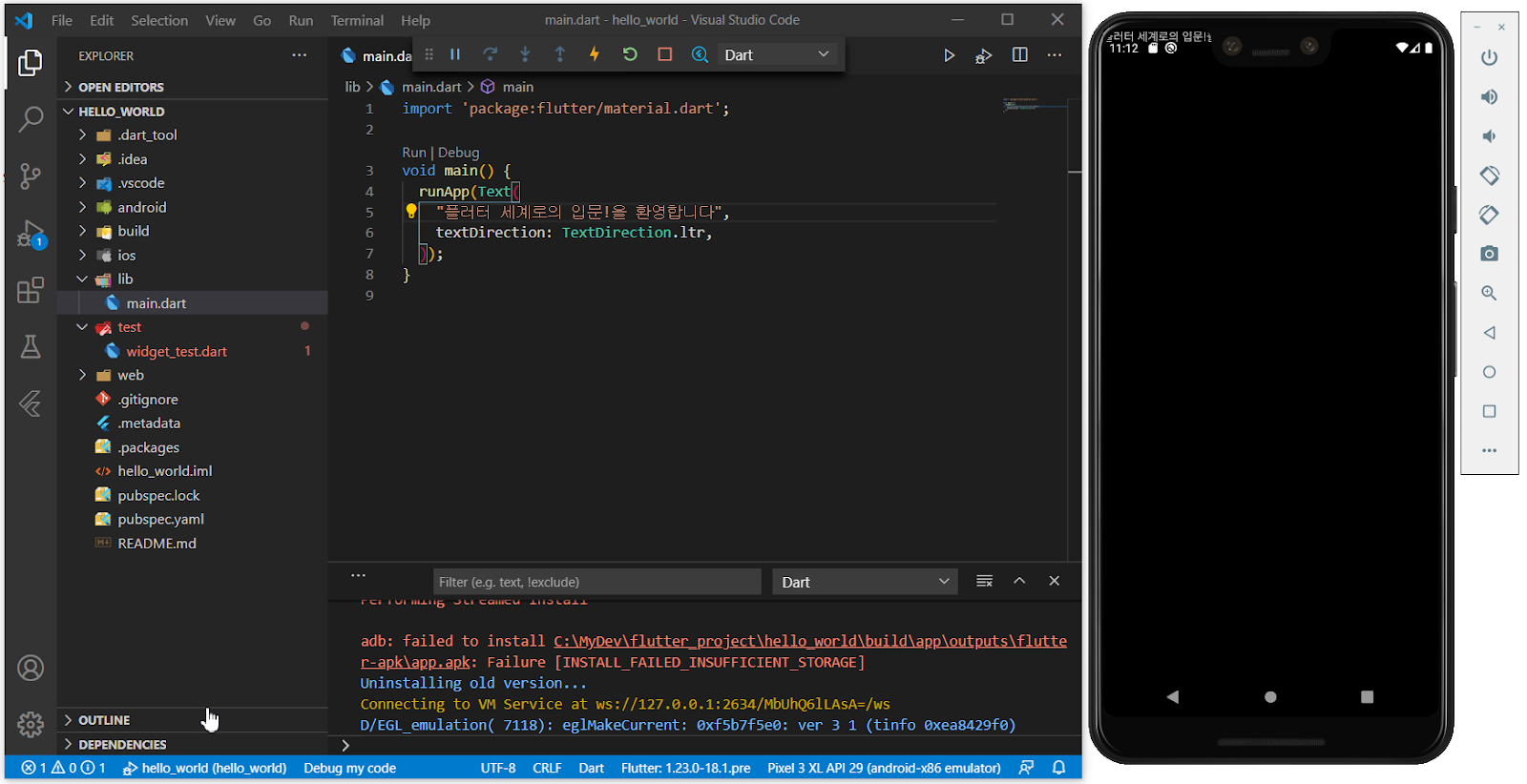Open widget_test.dart file
The width and height of the screenshot is (1527, 784).
[193, 352]
